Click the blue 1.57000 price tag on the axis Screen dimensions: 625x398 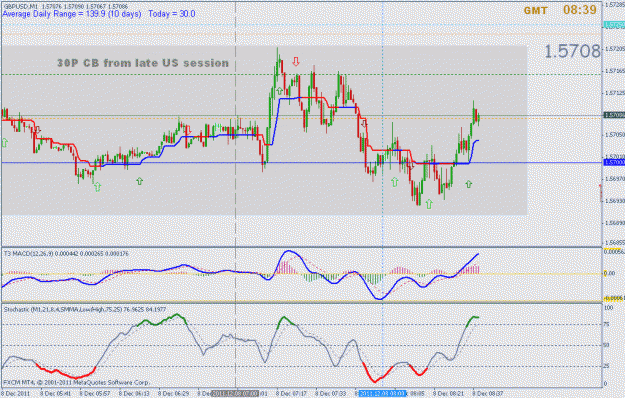614,162
